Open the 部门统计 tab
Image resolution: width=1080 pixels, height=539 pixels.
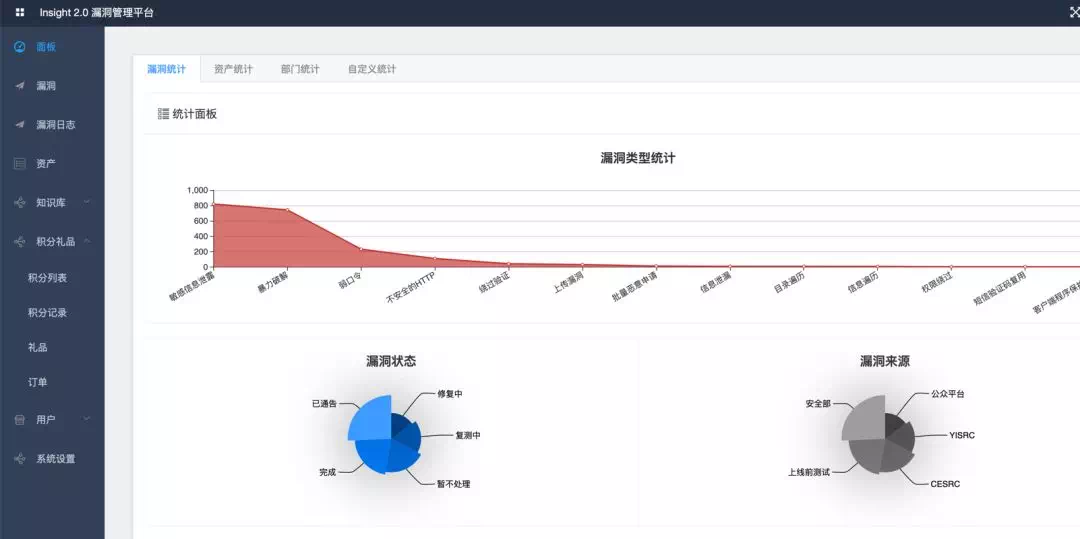pyautogui.click(x=300, y=69)
